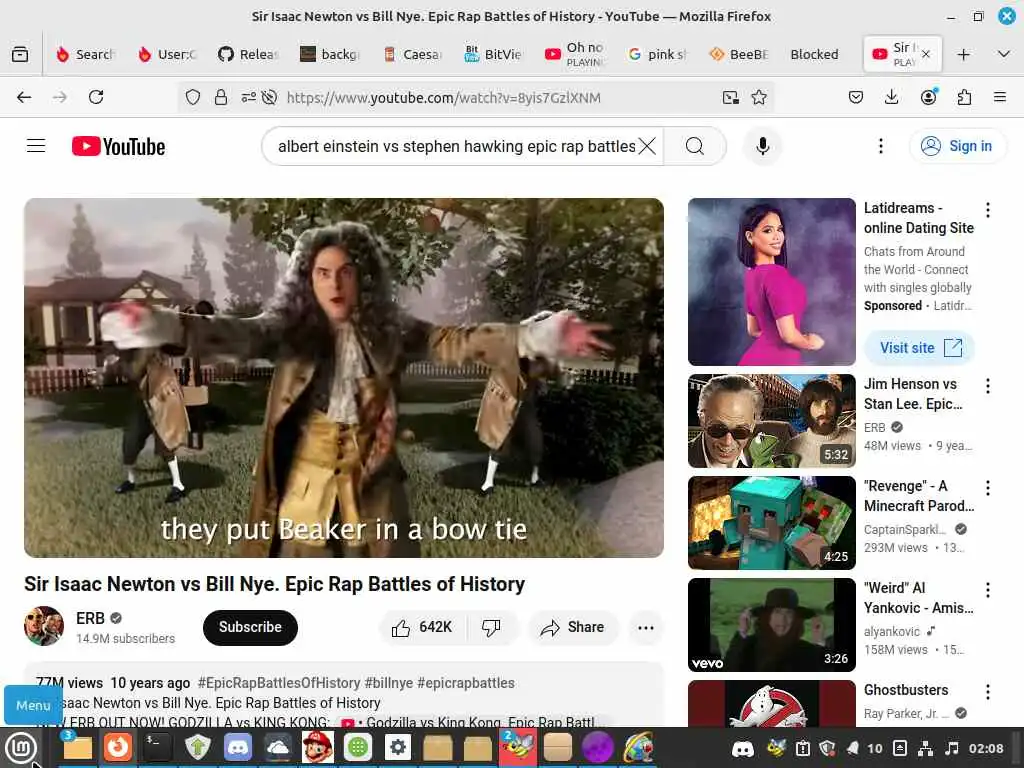
Task: Start voice search with microphone
Action: click(x=762, y=146)
